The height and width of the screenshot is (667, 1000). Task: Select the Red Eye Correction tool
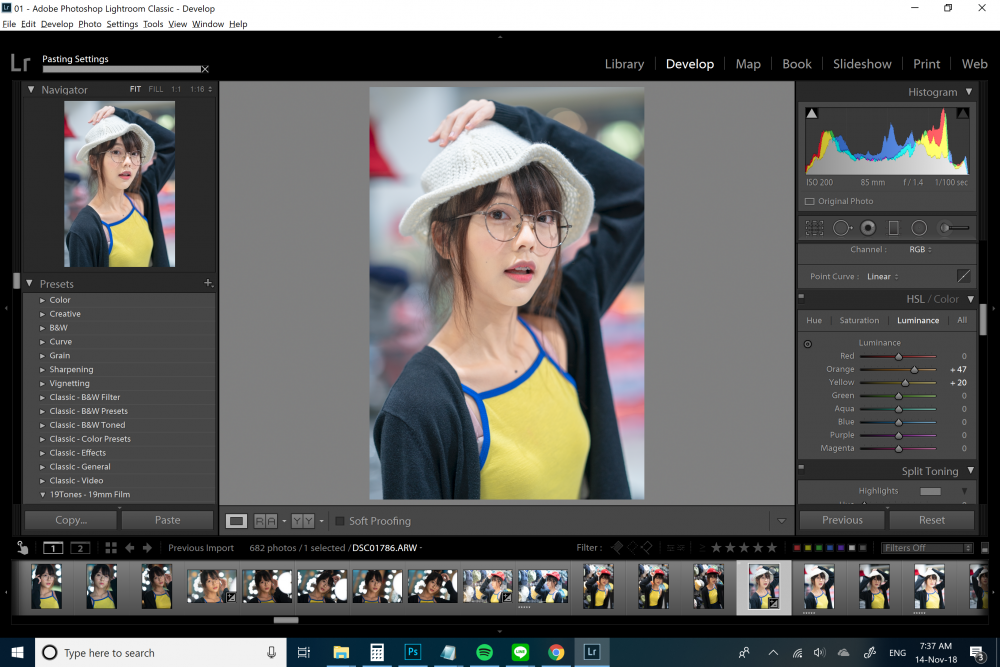(x=868, y=228)
